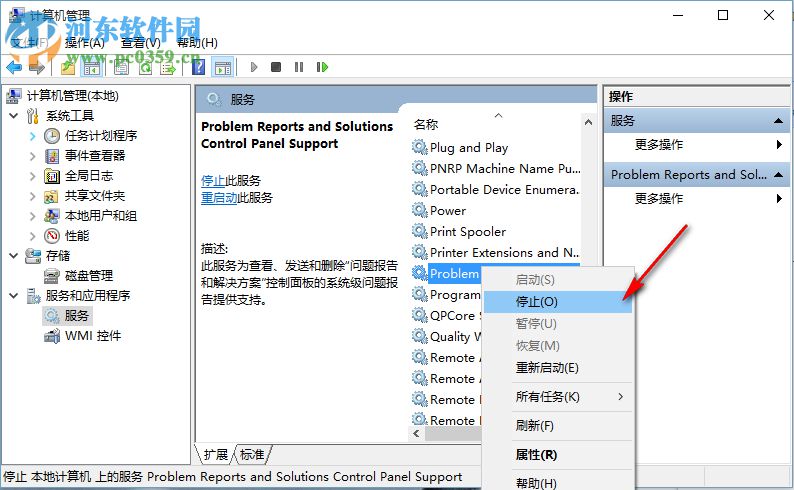Viewport: 794px width, 490px height.
Task: Select 本地用户和组 tree node
Action: pos(101,216)
